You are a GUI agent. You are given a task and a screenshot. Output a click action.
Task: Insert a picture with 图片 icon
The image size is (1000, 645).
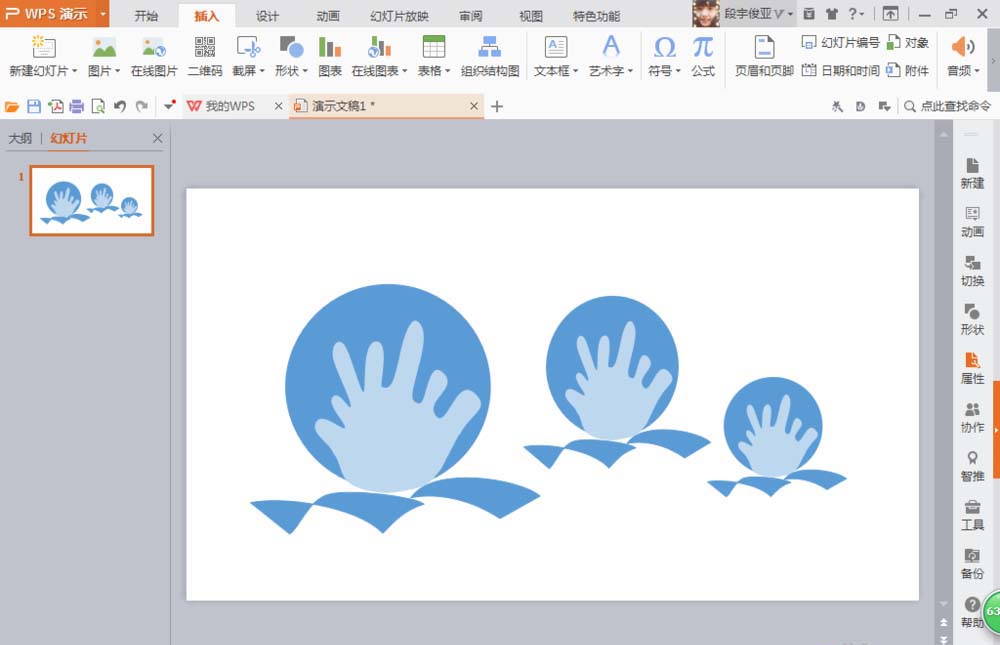pyautogui.click(x=104, y=47)
